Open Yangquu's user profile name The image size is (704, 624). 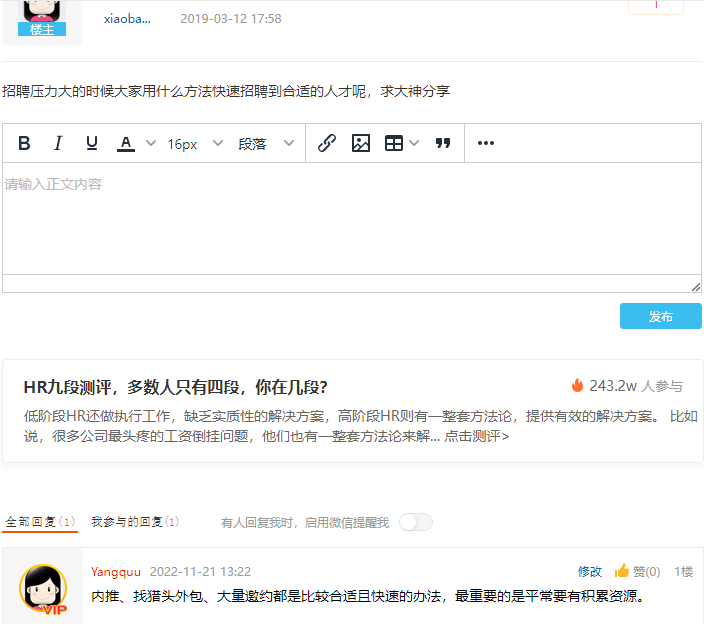116,571
